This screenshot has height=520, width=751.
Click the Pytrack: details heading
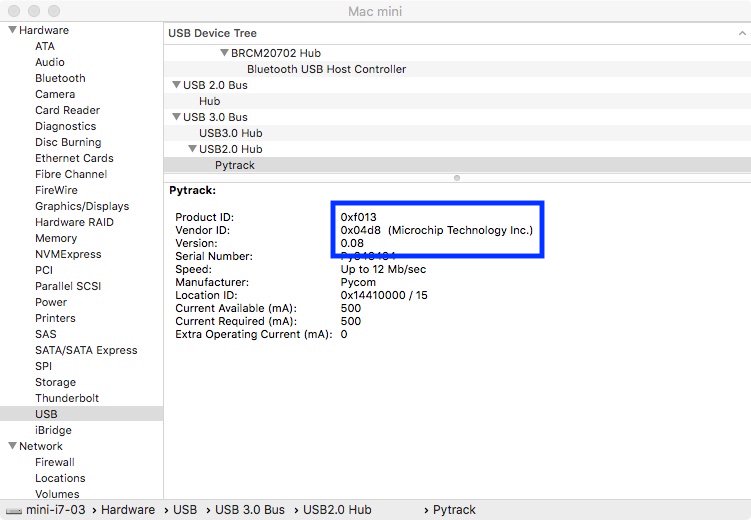(193, 190)
